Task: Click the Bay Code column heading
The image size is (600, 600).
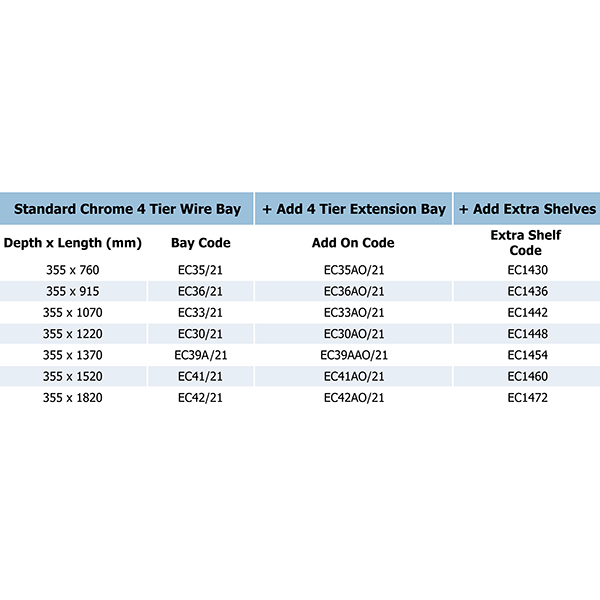Action: click(201, 243)
